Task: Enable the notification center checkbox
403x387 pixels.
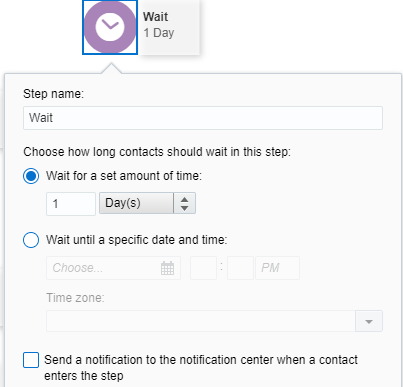Action: coord(31,360)
